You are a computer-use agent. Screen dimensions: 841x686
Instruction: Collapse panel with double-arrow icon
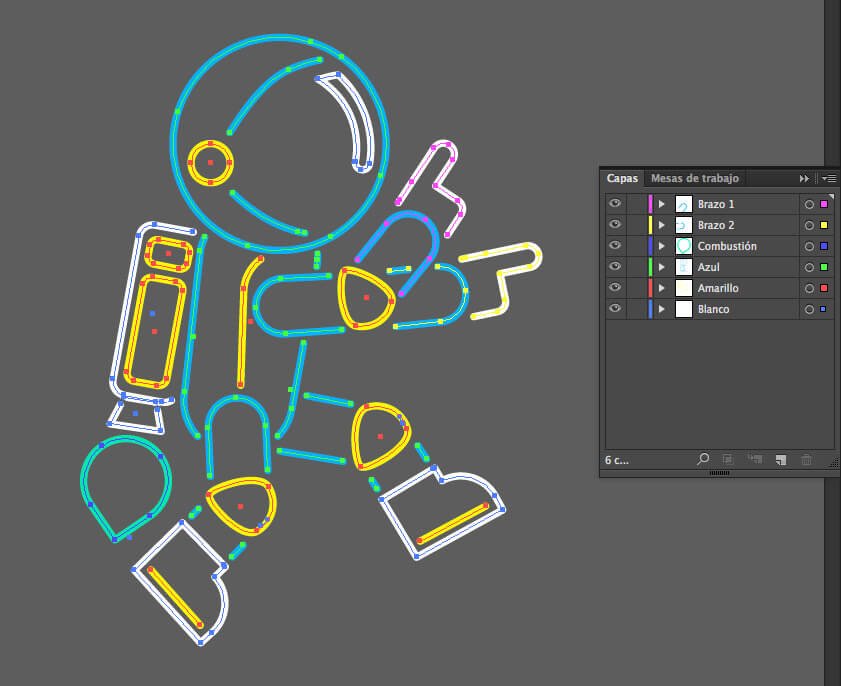coord(803,178)
